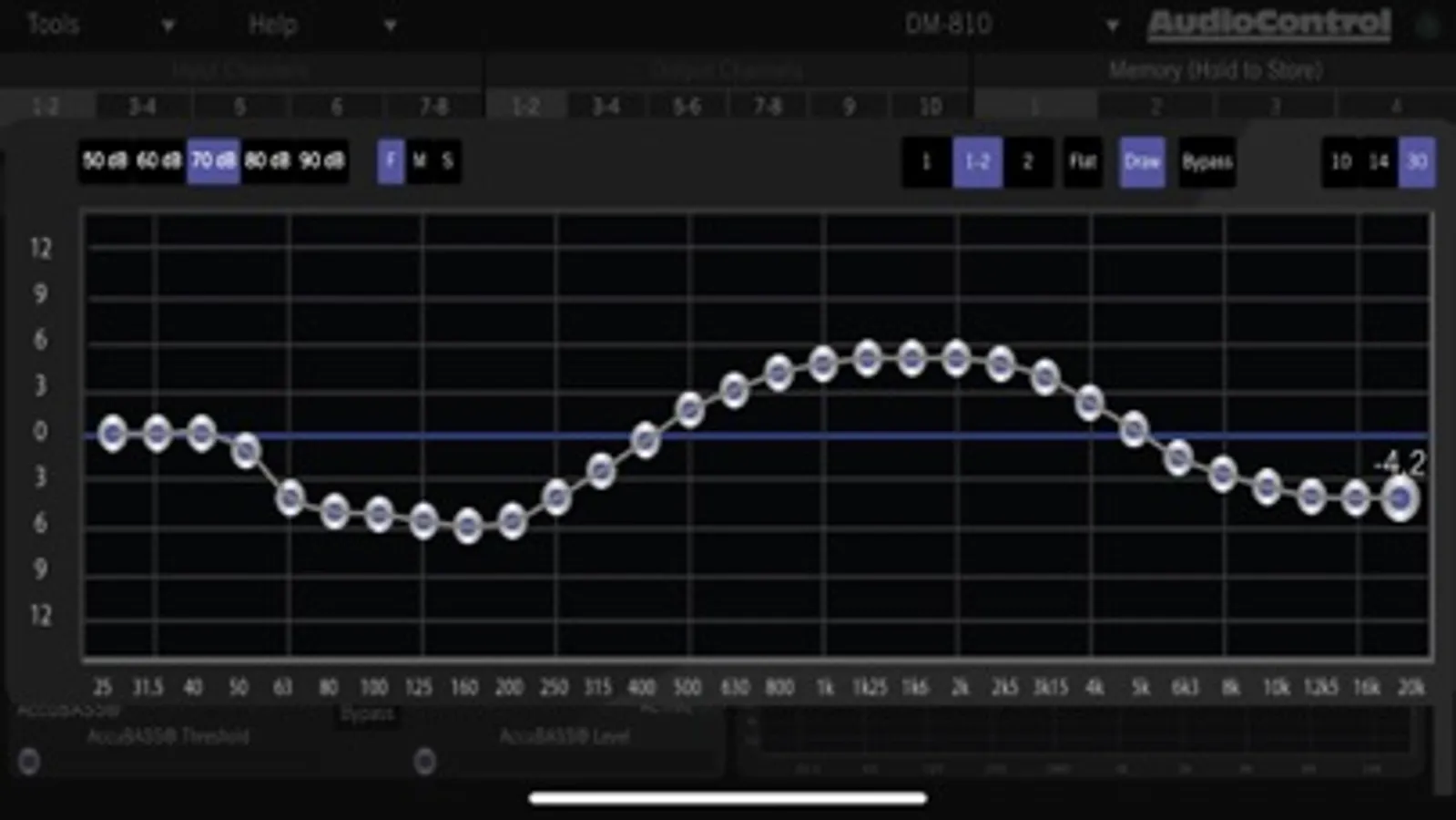Select channel 1 only for EQ
The image size is (1456, 820).
click(926, 162)
